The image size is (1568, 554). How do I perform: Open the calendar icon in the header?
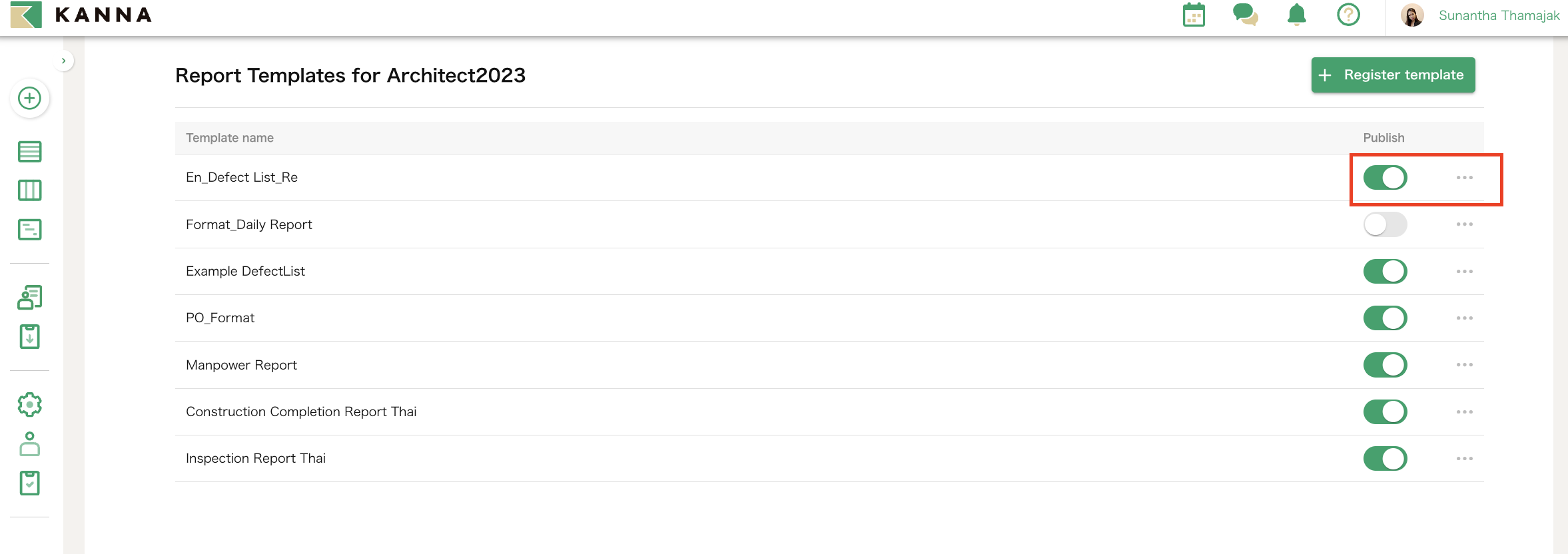(1192, 15)
